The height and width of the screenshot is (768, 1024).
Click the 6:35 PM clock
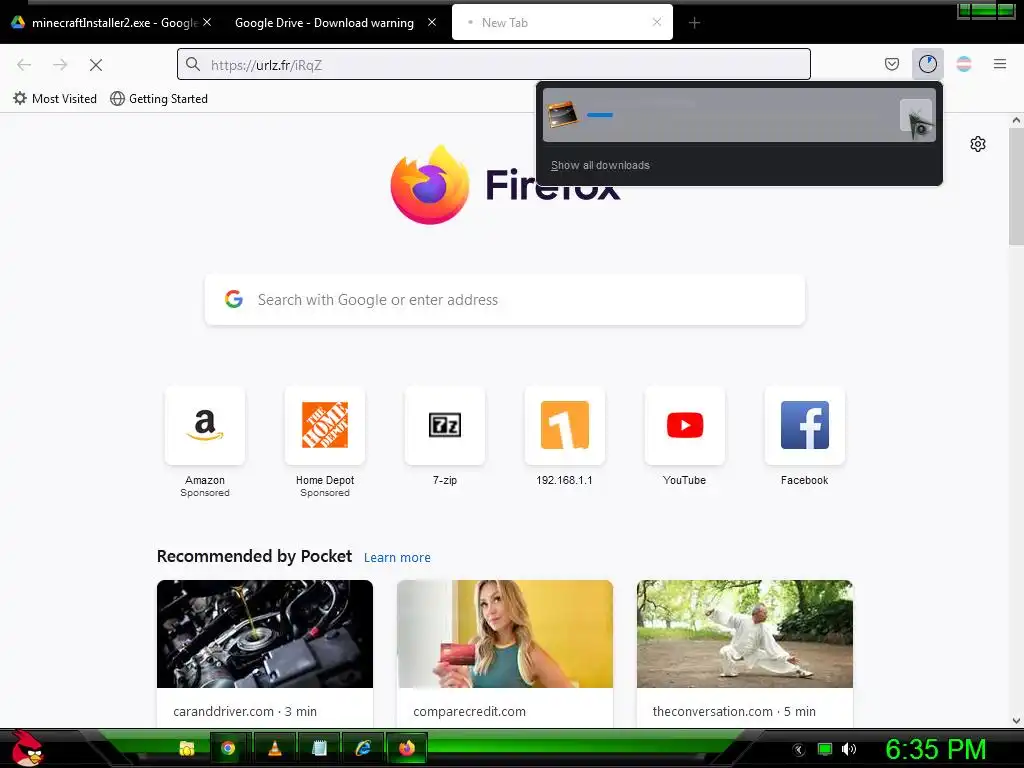935,749
